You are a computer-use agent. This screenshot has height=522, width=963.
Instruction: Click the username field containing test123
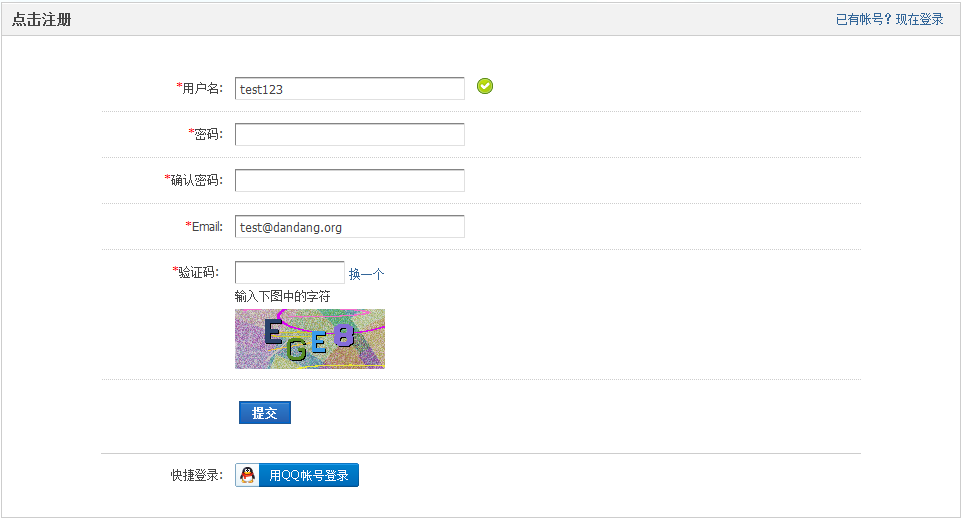349,88
